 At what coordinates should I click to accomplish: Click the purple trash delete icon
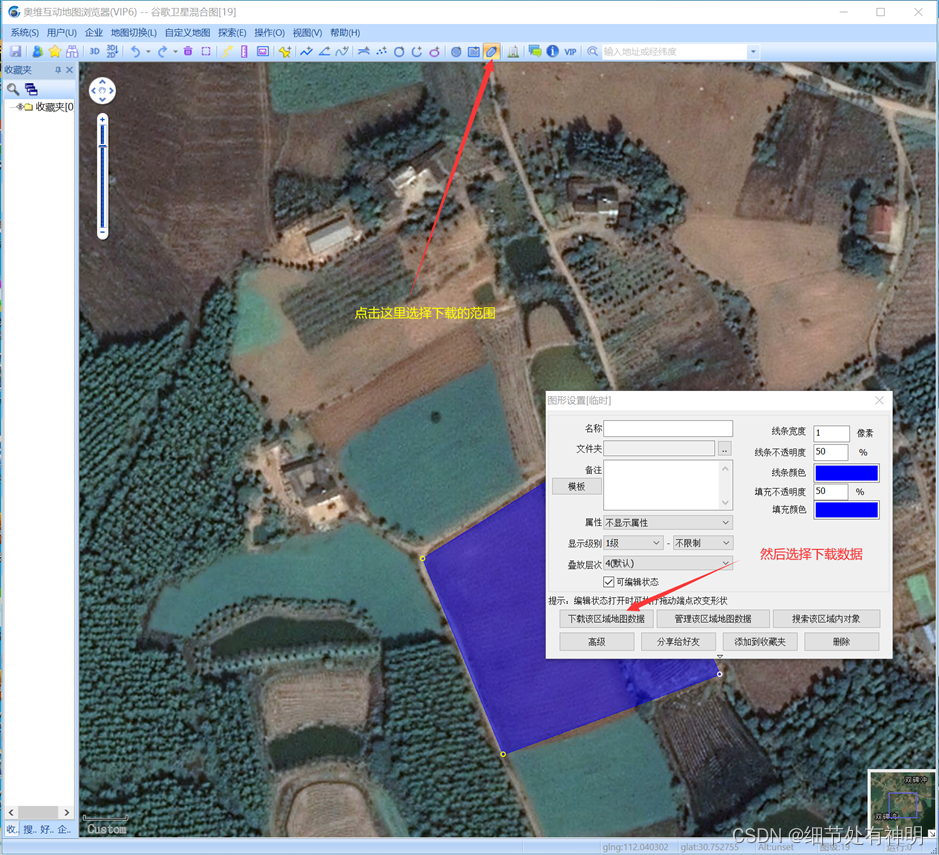coord(188,52)
